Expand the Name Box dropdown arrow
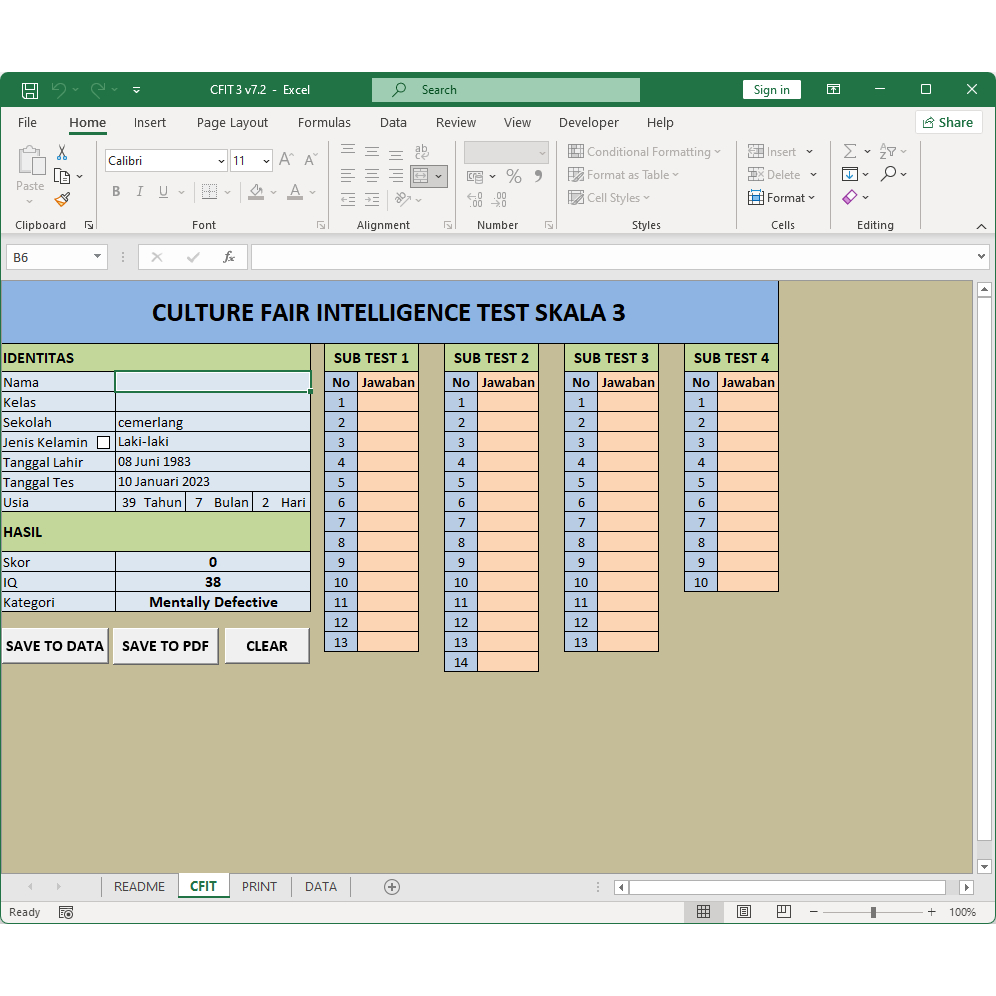Image resolution: width=996 pixels, height=996 pixels. 97,257
